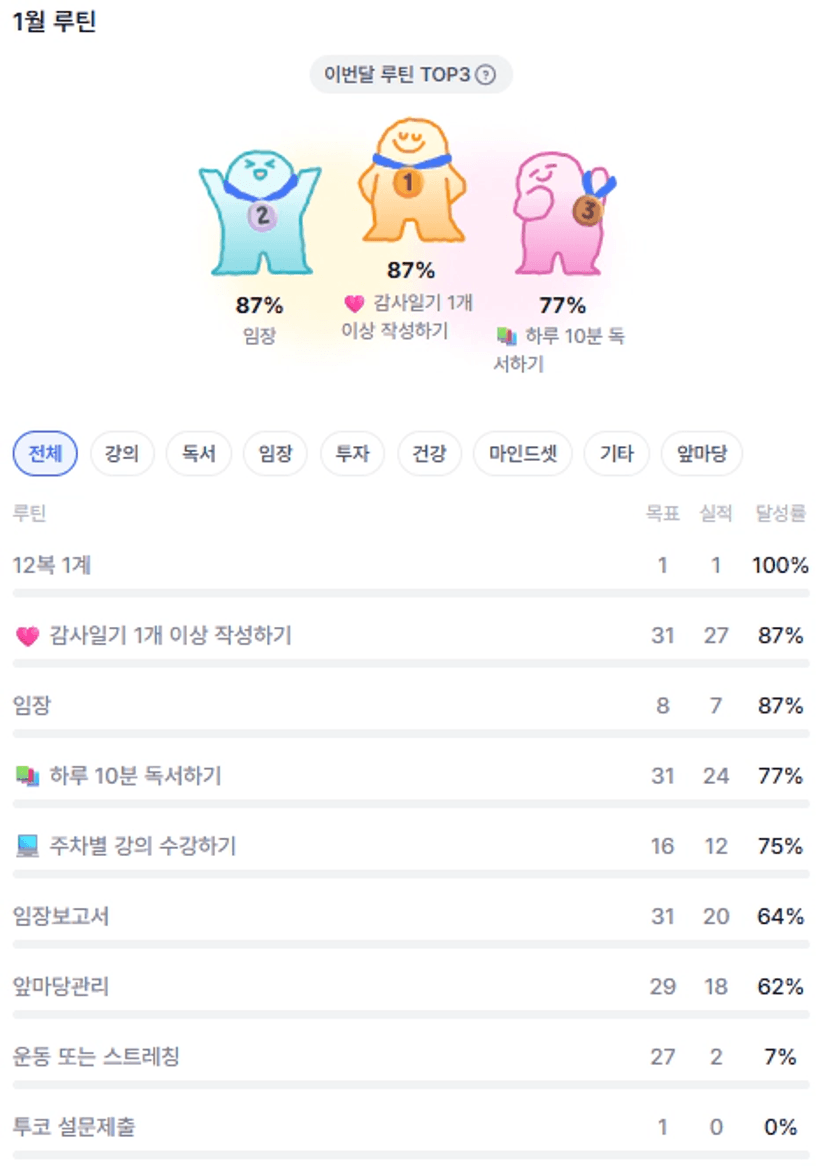Open the 임장보고서 routine row

(x=61, y=917)
